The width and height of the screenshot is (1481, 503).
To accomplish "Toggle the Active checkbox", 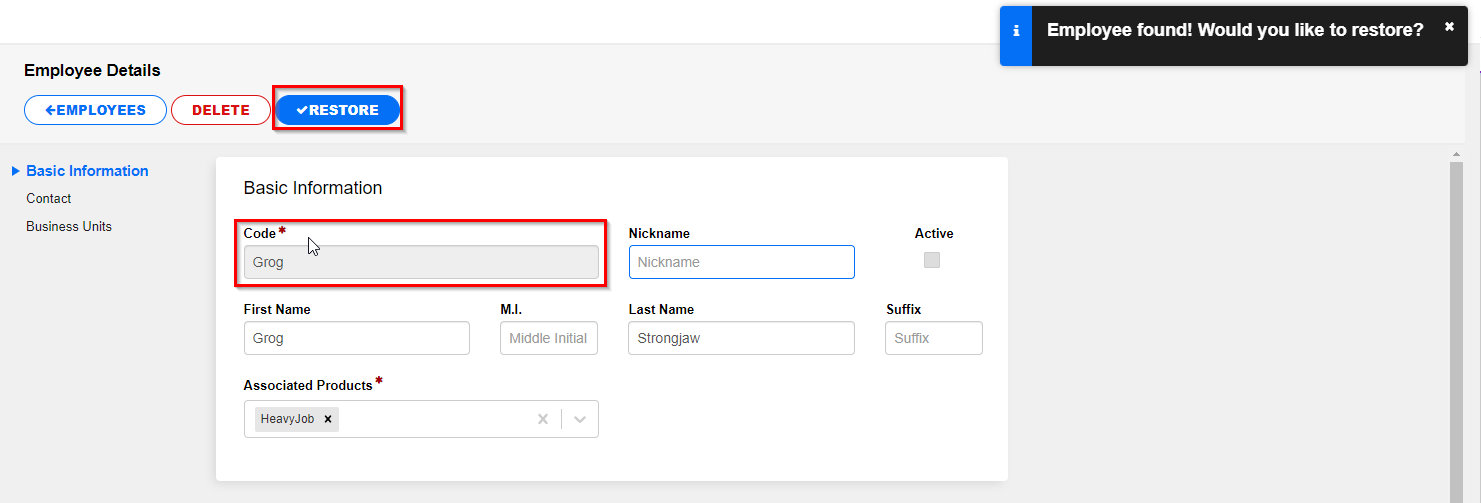I will click(x=932, y=260).
